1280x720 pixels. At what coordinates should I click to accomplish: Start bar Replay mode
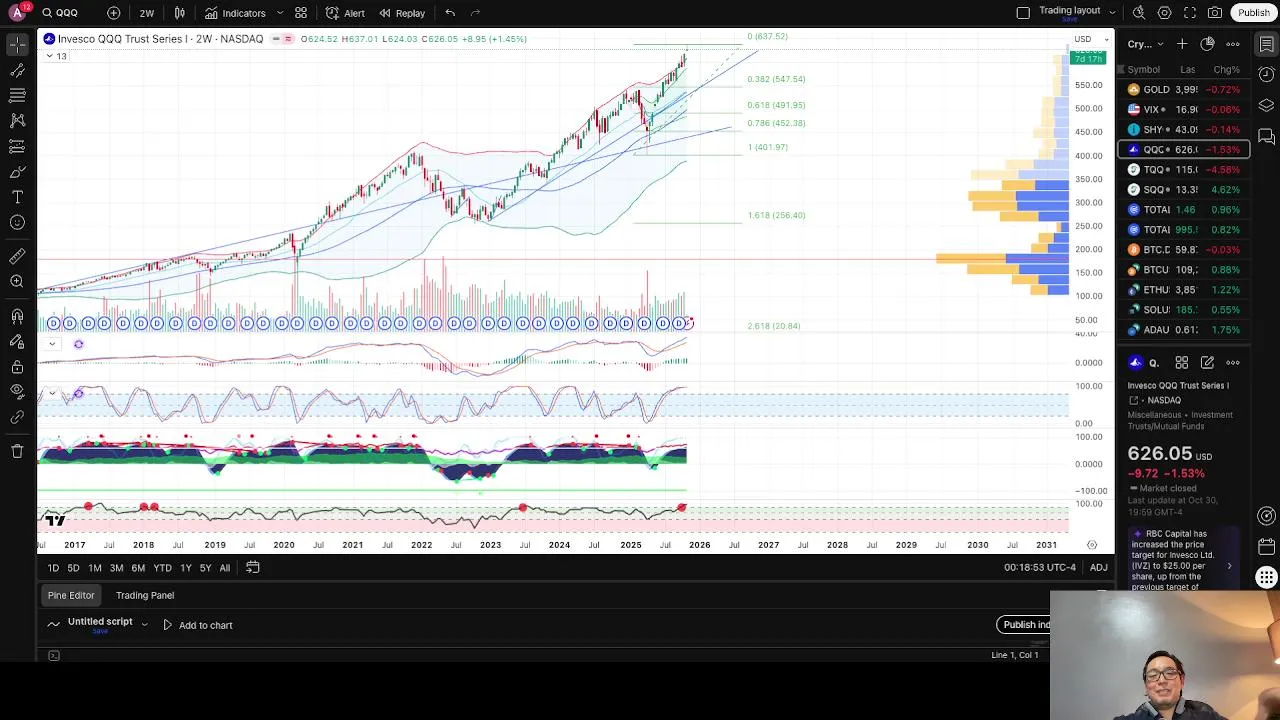[x=402, y=13]
